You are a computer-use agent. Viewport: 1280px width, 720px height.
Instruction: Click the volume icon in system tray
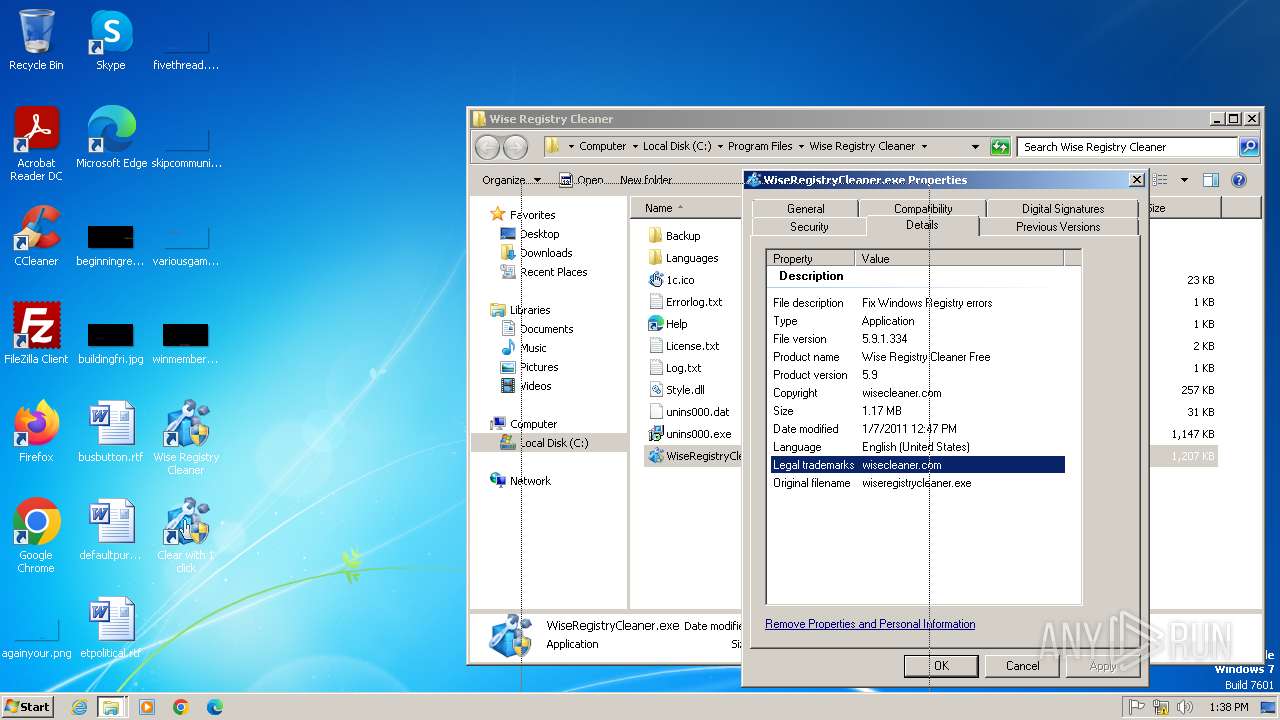[x=1185, y=707]
